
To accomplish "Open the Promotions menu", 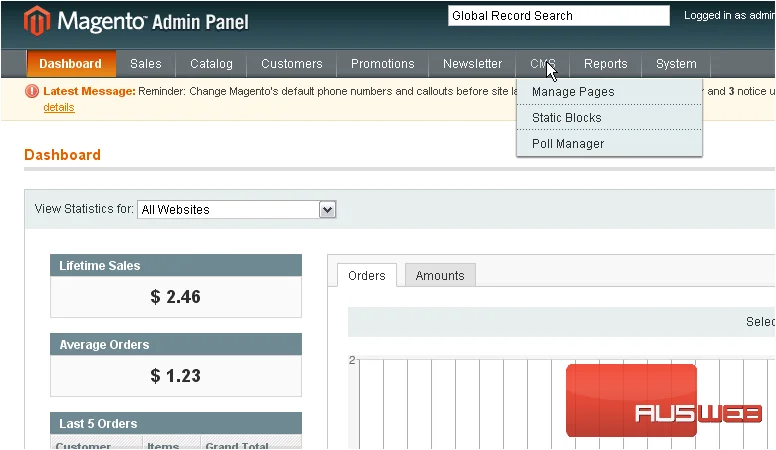I will click(x=383, y=63).
